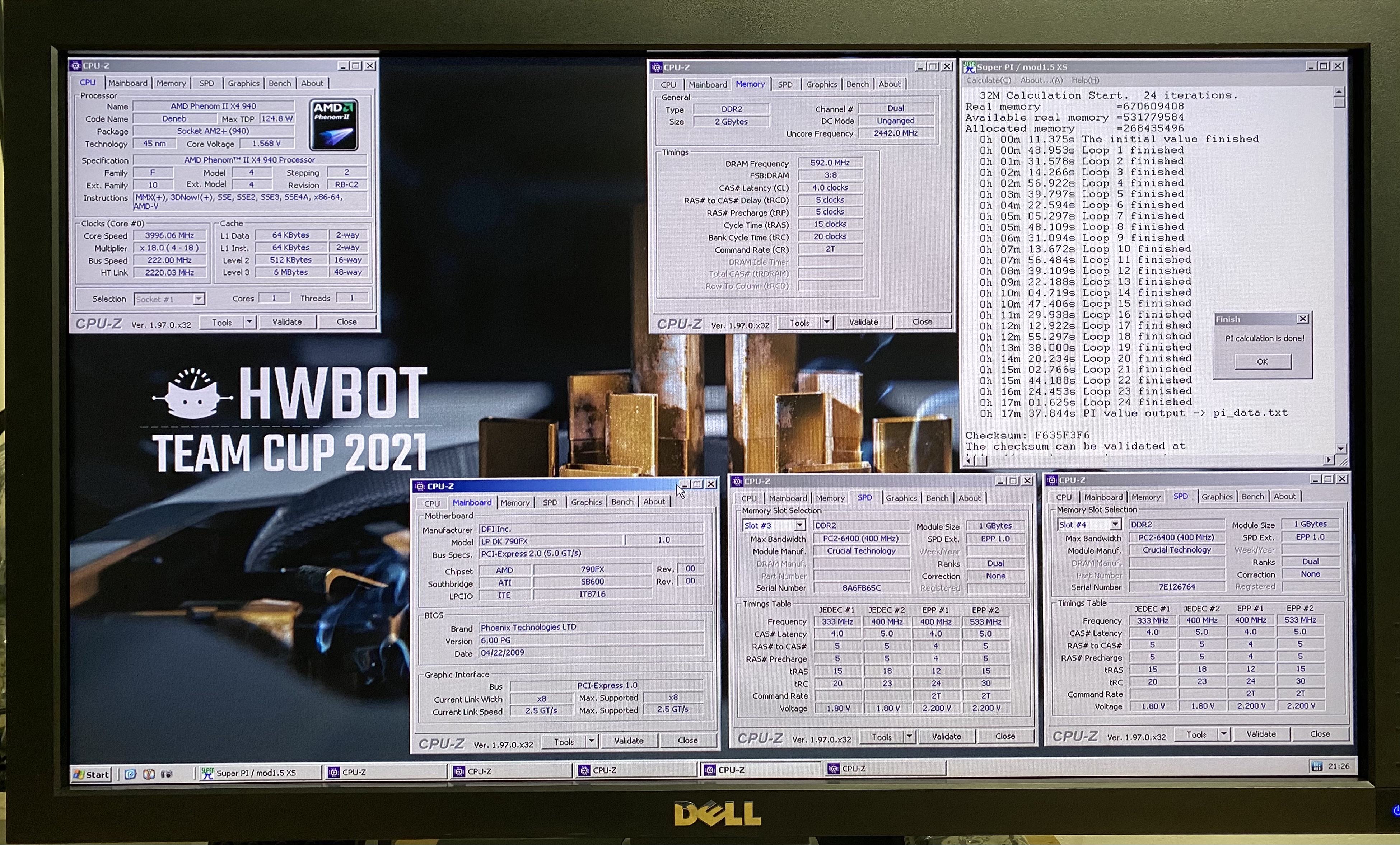Click the Checksum: F635F3F6 line in Super PI

(1028, 436)
